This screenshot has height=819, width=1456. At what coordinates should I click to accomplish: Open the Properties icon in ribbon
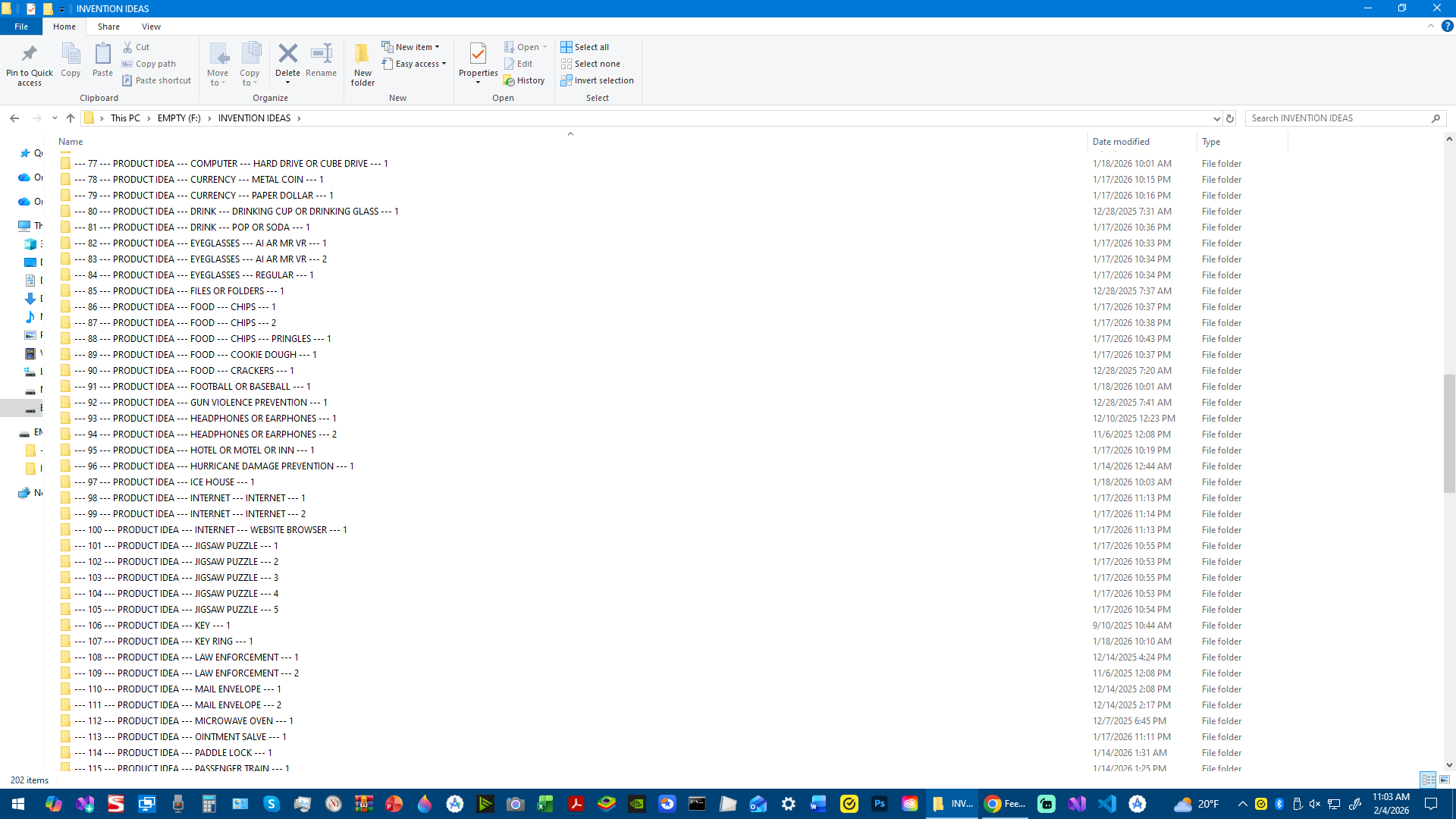click(x=478, y=54)
